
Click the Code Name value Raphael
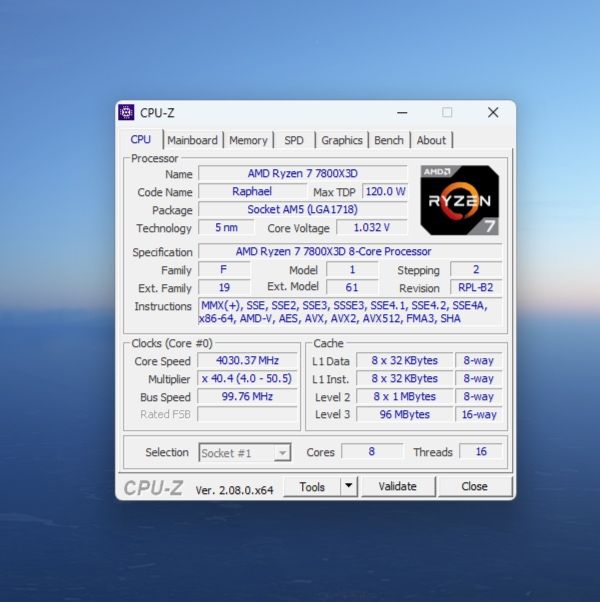[252, 191]
